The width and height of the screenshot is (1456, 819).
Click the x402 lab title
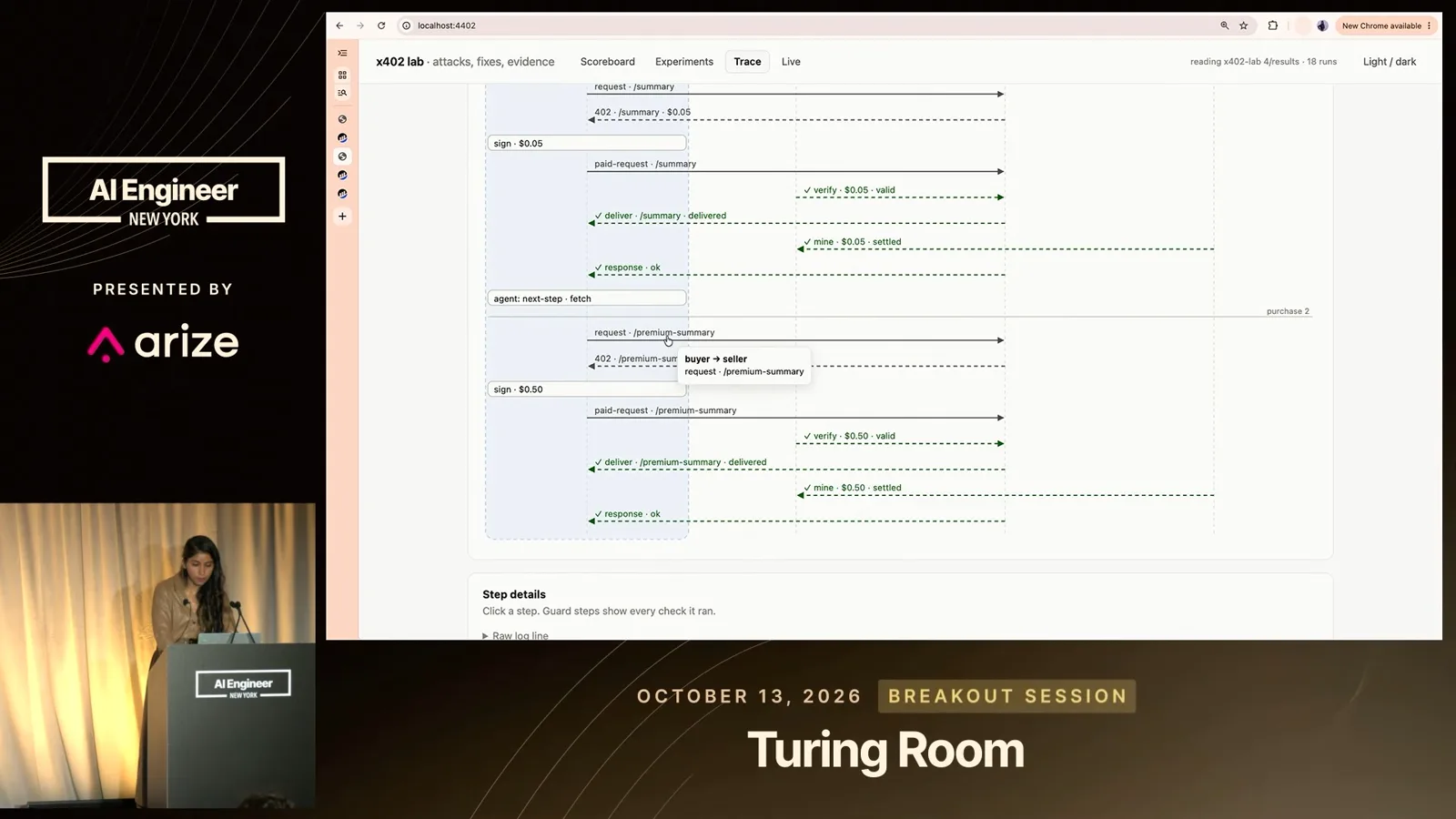click(x=399, y=62)
